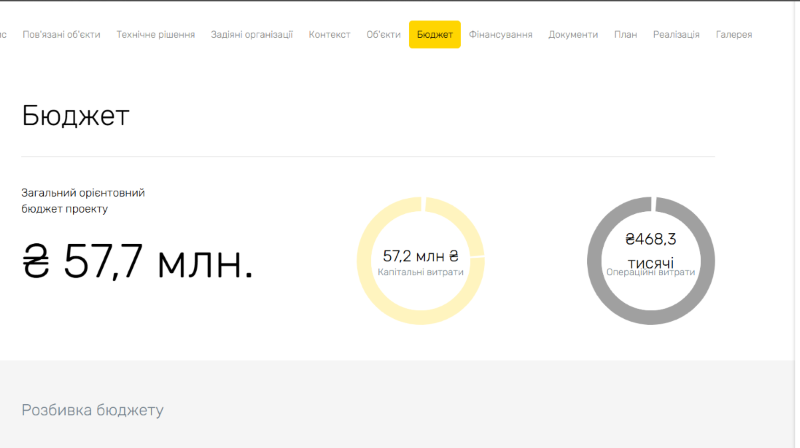This screenshot has height=448, width=800.
Task: Select the Задіяні організації tab
Action: tap(251, 34)
